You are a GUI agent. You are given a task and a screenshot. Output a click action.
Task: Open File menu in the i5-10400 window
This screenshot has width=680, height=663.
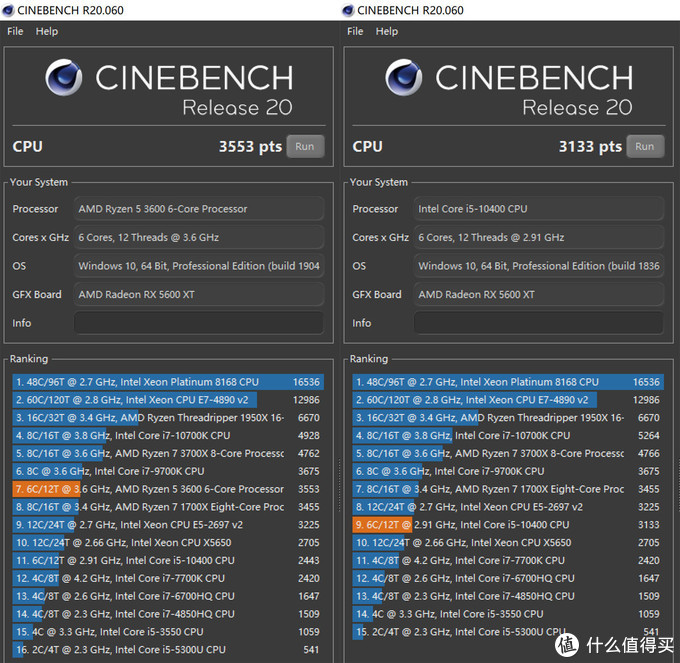[x=355, y=31]
